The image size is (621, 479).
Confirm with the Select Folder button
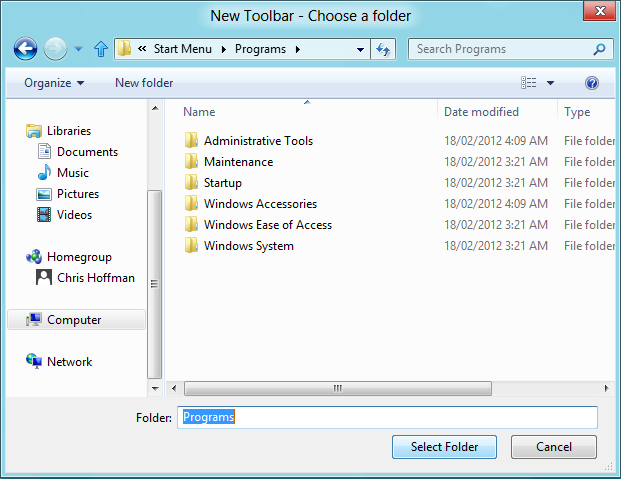click(x=444, y=447)
